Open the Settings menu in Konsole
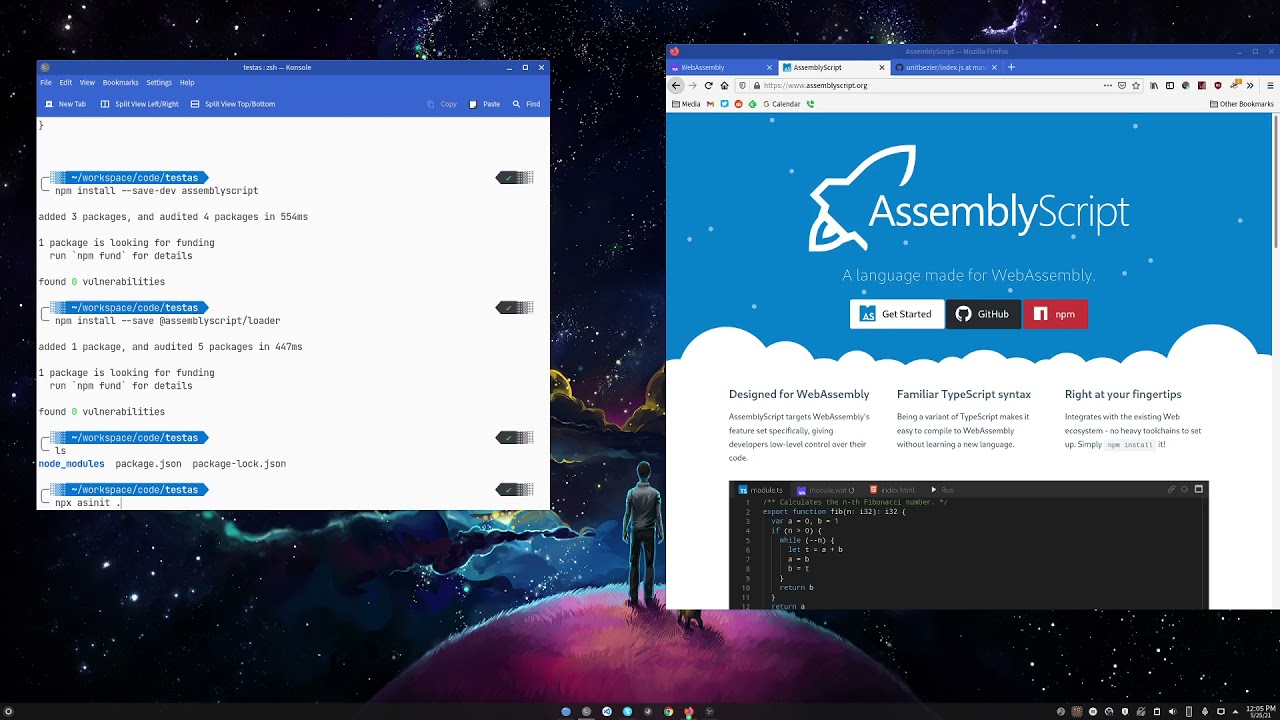Viewport: 1280px width, 720px height. coord(159,82)
